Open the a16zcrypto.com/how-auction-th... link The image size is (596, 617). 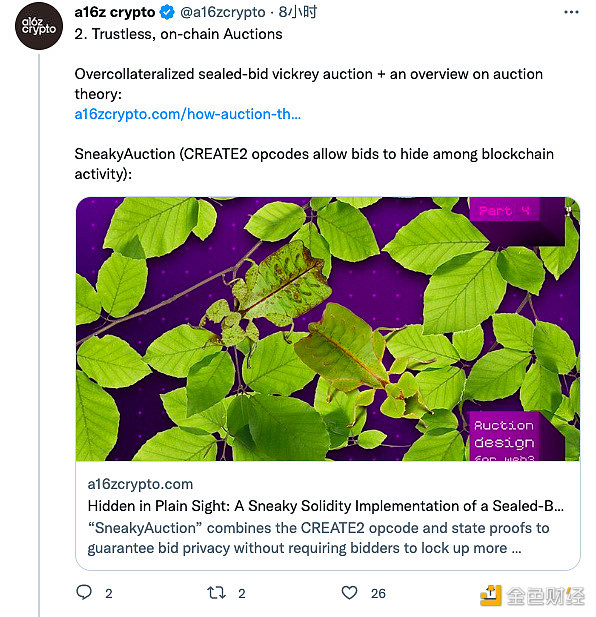point(188,114)
